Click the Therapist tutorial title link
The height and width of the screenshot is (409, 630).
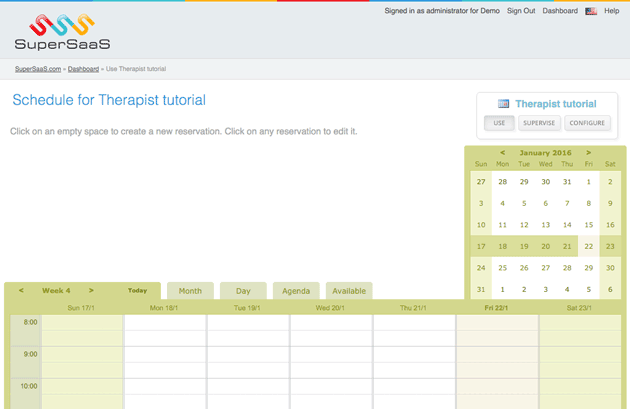(556, 104)
